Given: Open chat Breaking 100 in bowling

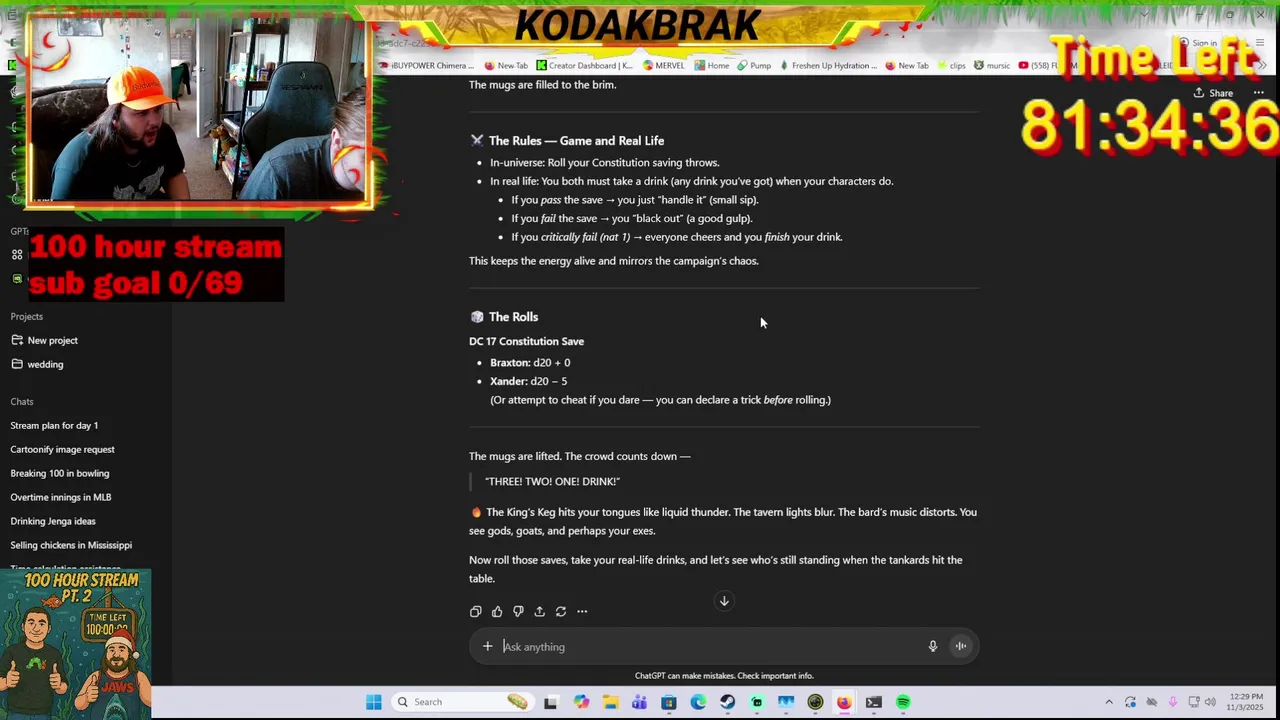Looking at the screenshot, I should pyautogui.click(x=60, y=473).
